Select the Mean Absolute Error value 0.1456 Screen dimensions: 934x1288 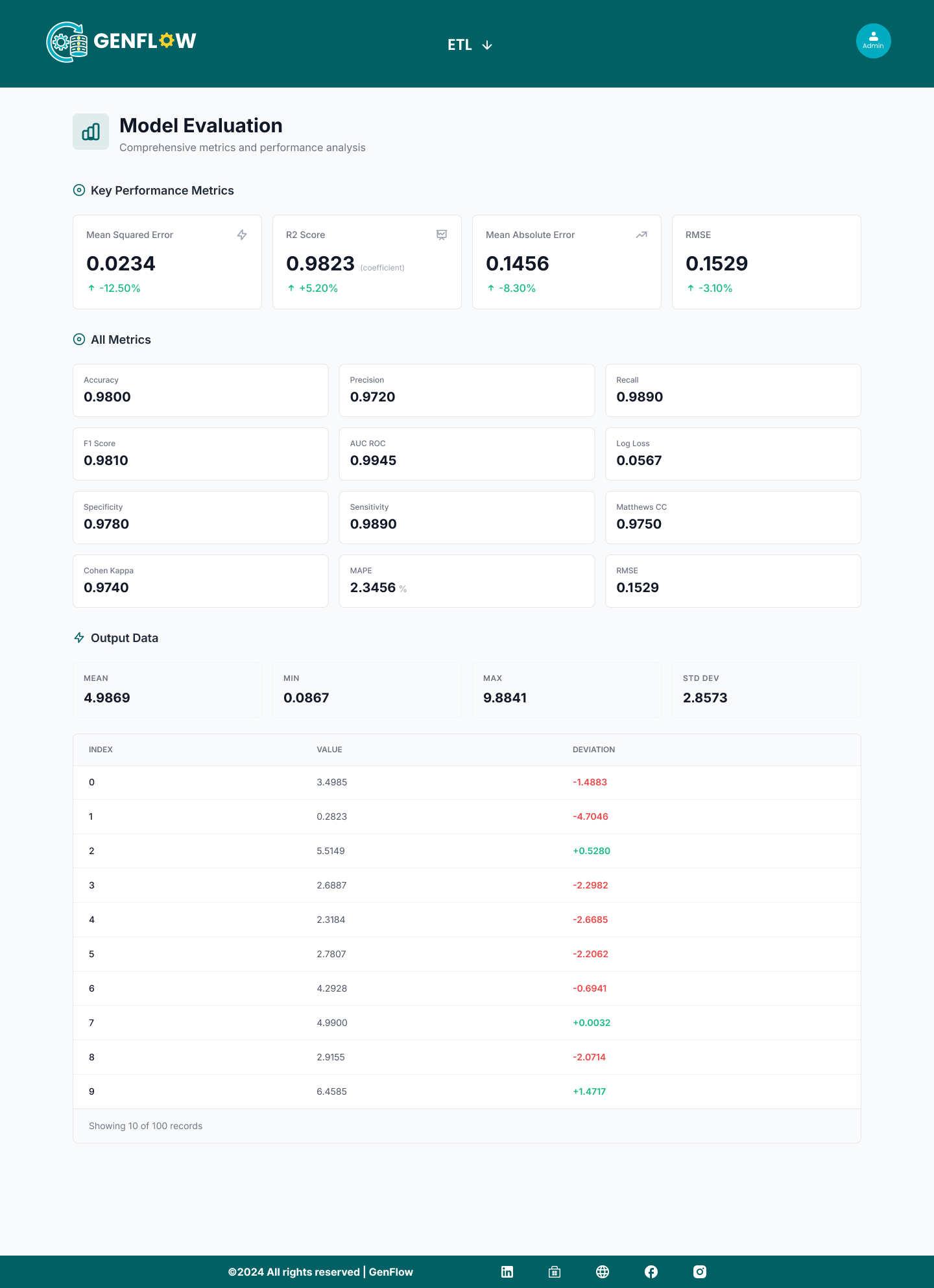pyautogui.click(x=518, y=263)
